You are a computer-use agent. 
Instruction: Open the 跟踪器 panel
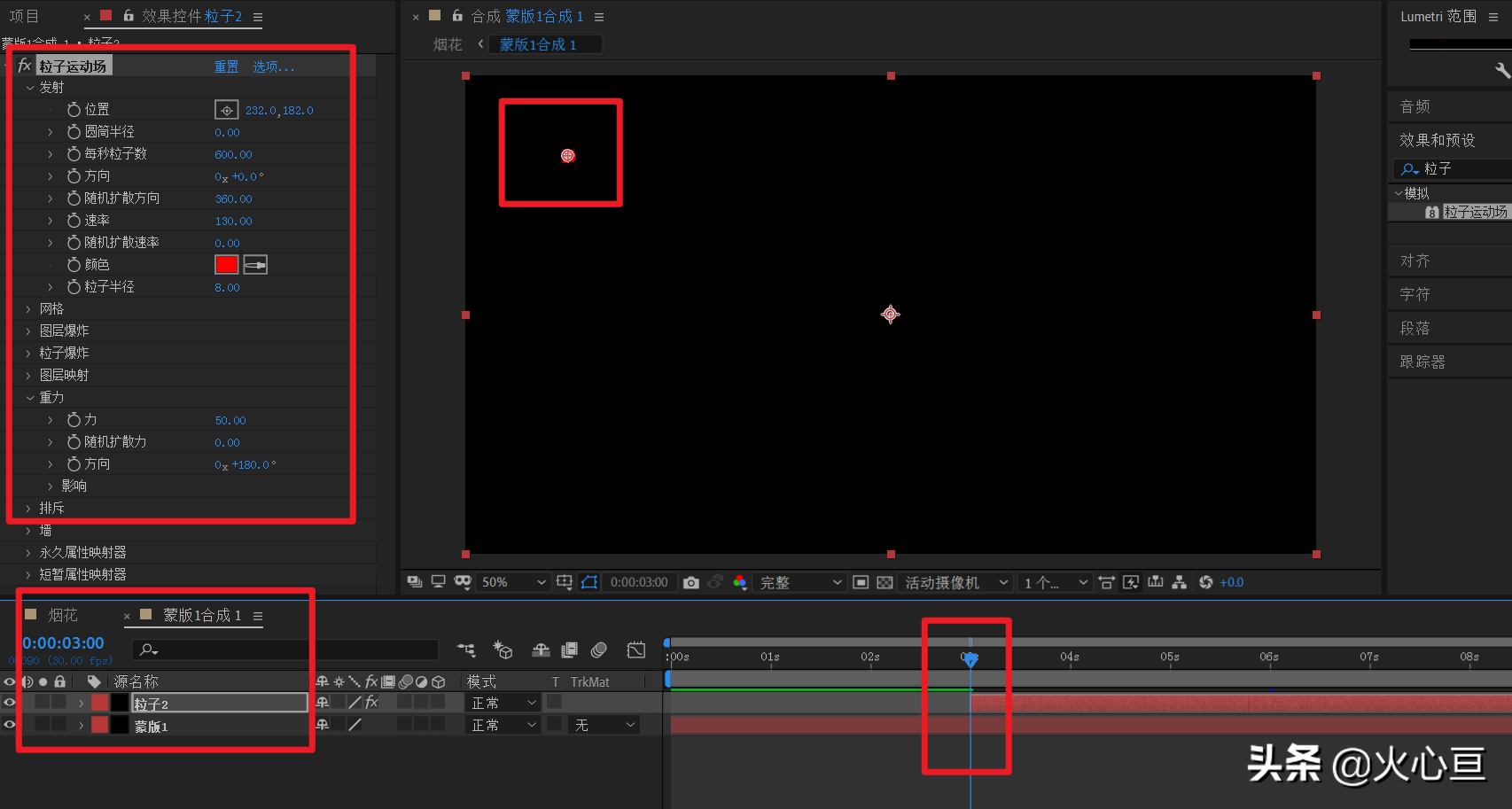click(x=1422, y=362)
